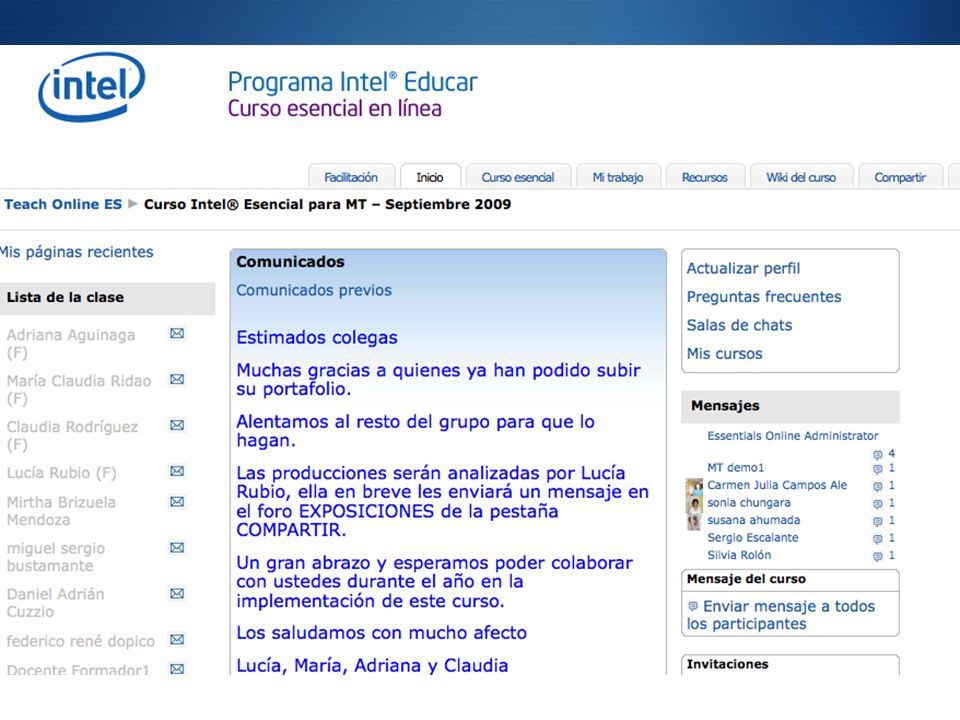Open the Facilitación tab
Image resolution: width=960 pixels, height=720 pixels.
click(x=351, y=177)
